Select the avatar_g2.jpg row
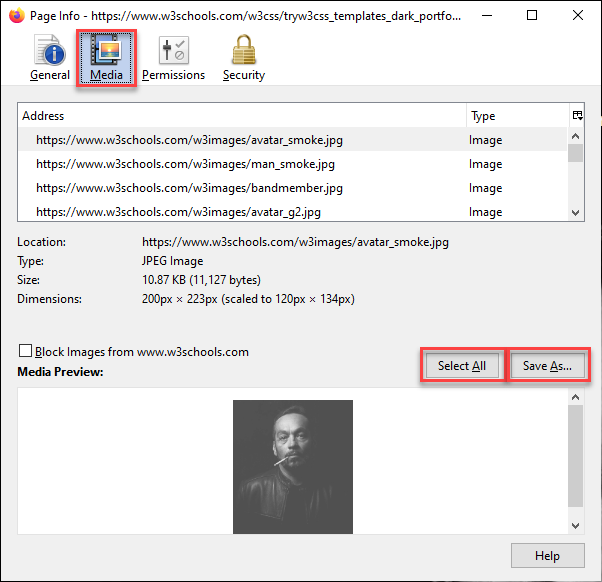Screen dimensions: 602x582 [x=293, y=211]
